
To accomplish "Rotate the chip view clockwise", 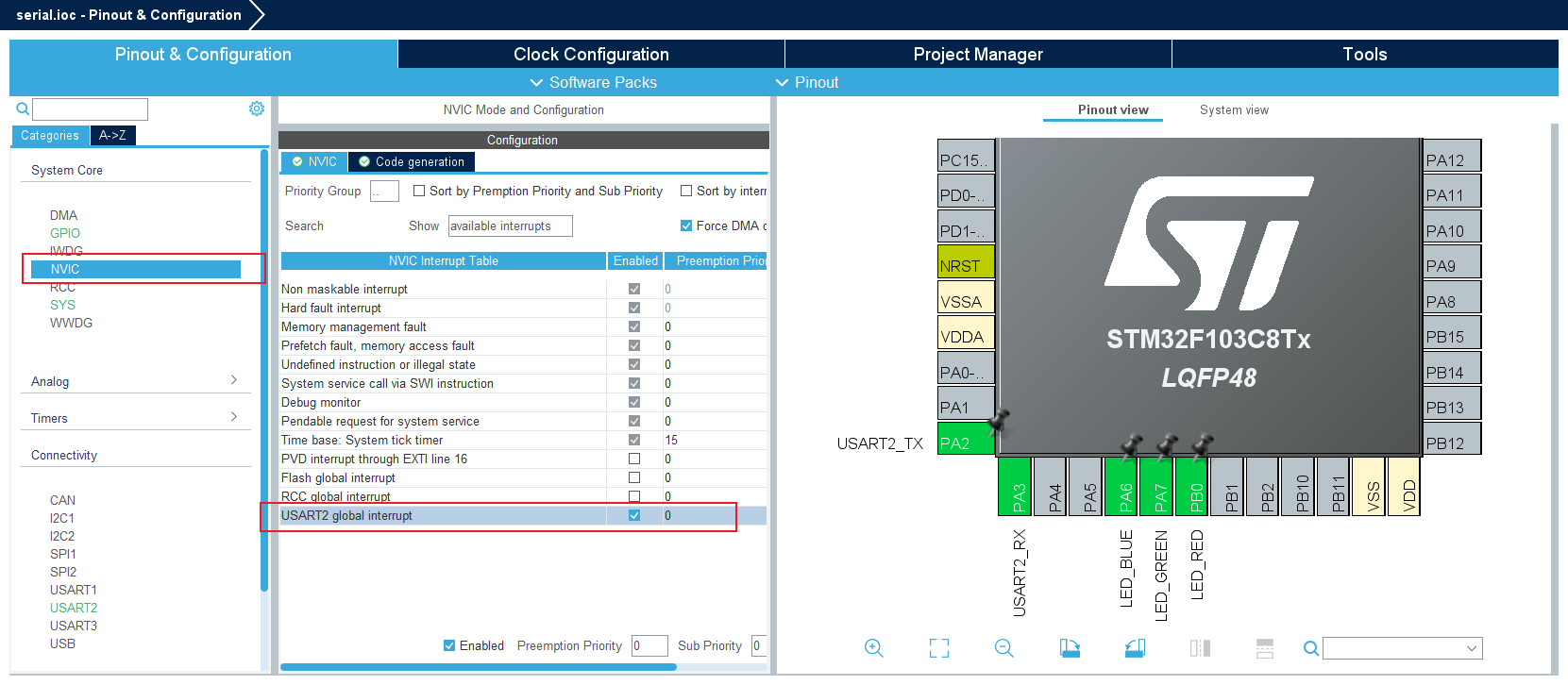I will tap(1070, 648).
